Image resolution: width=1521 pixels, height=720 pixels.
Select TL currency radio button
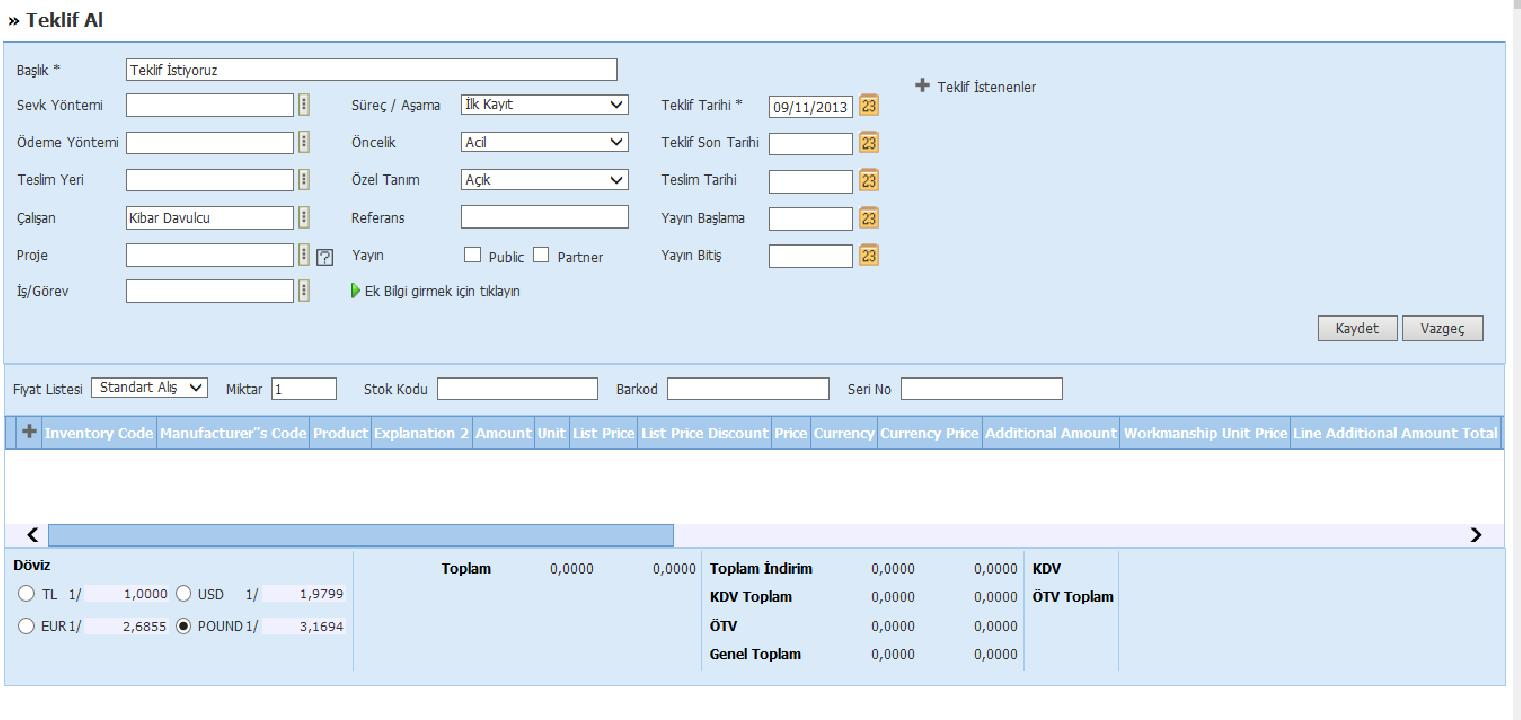(26, 594)
